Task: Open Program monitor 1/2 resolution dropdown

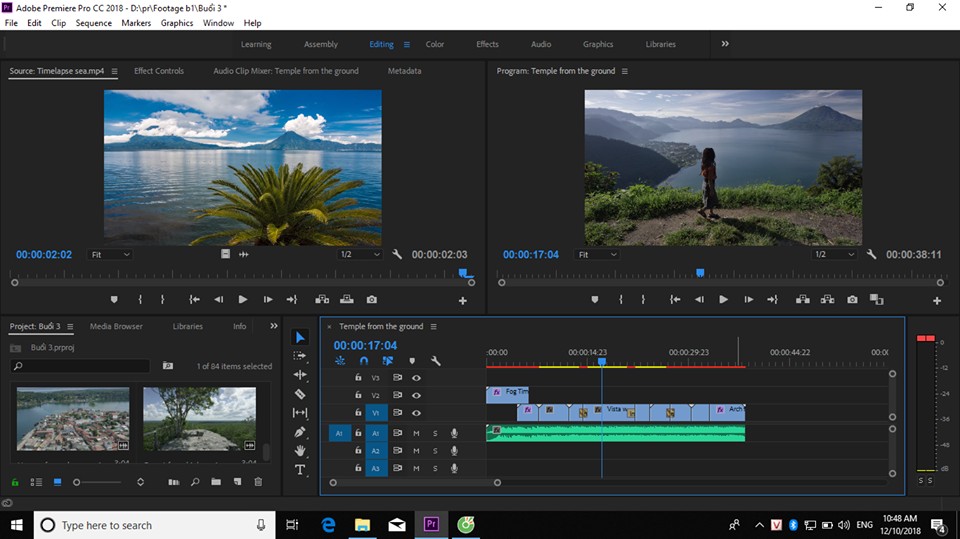Action: 834,254
